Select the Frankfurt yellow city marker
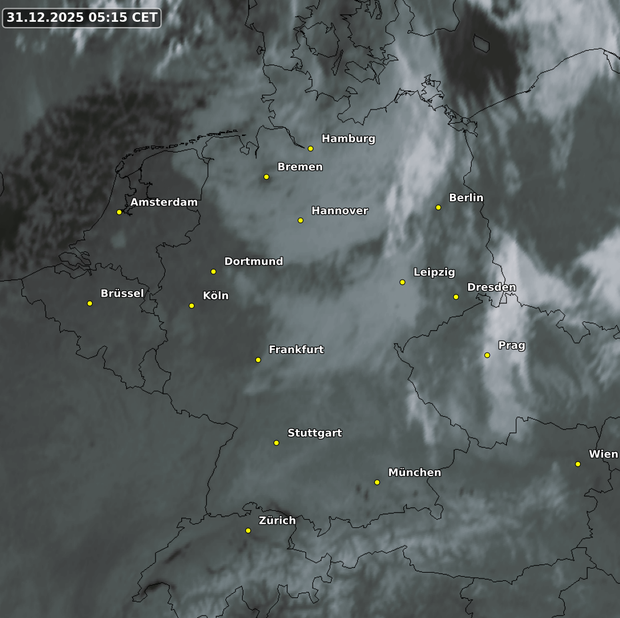The image size is (620, 618). pos(258,360)
